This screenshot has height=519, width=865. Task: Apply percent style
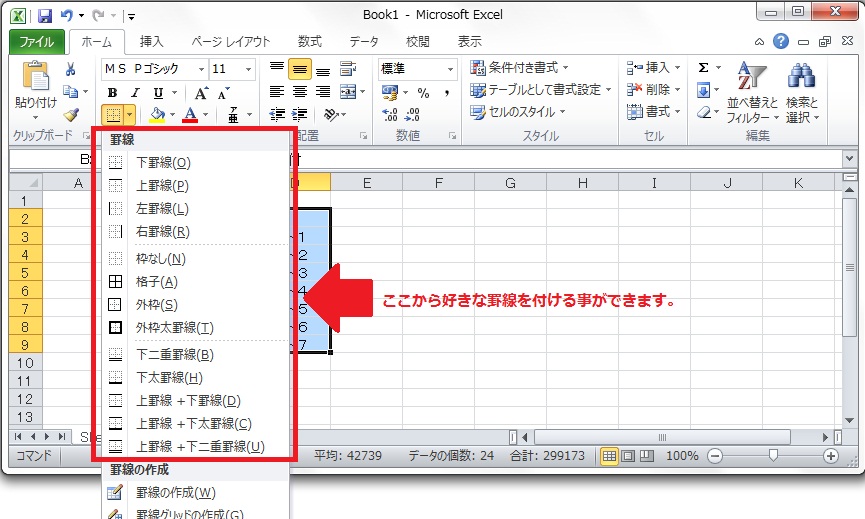423,93
